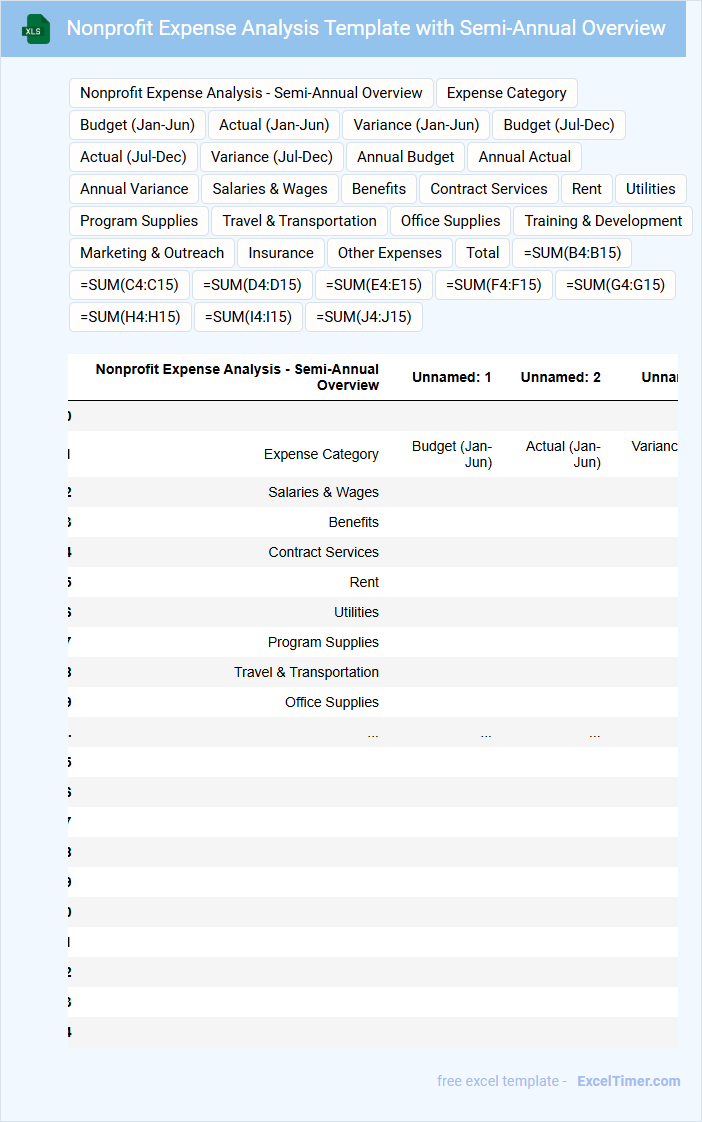Viewport: 702px width, 1122px height.
Task: Select the Total tag
Action: point(482,253)
